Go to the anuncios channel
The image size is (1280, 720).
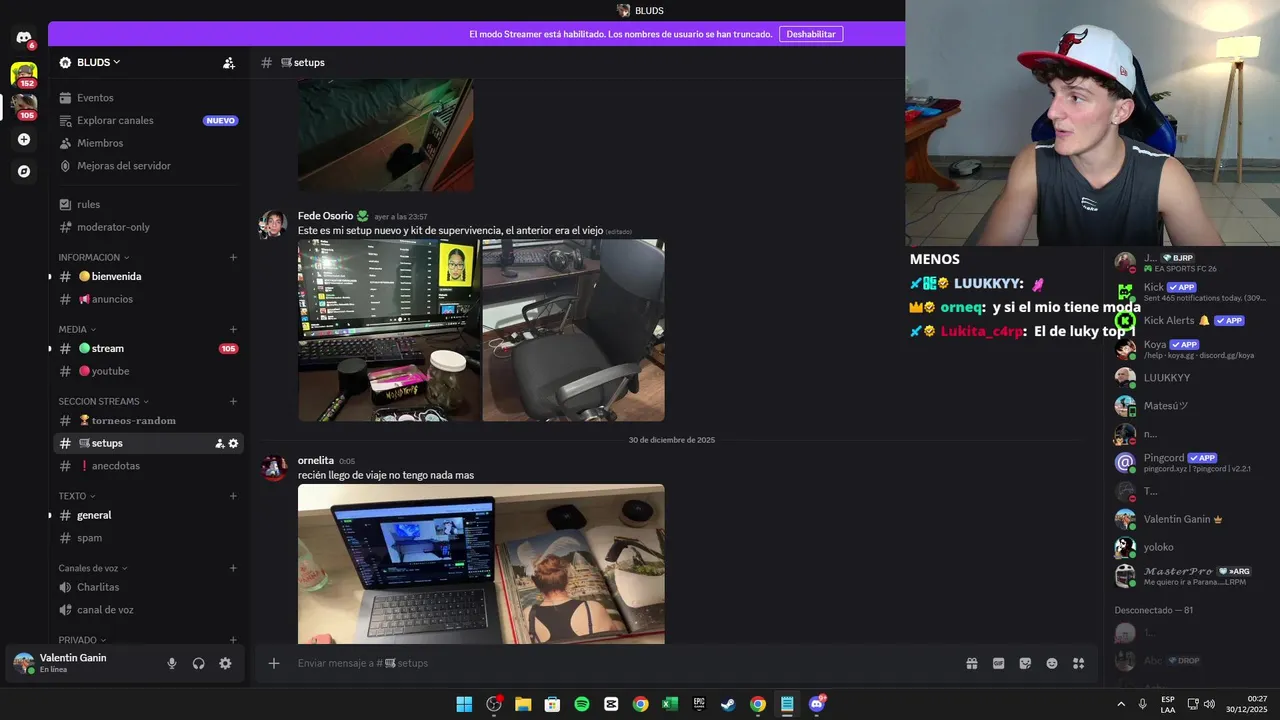(148, 299)
